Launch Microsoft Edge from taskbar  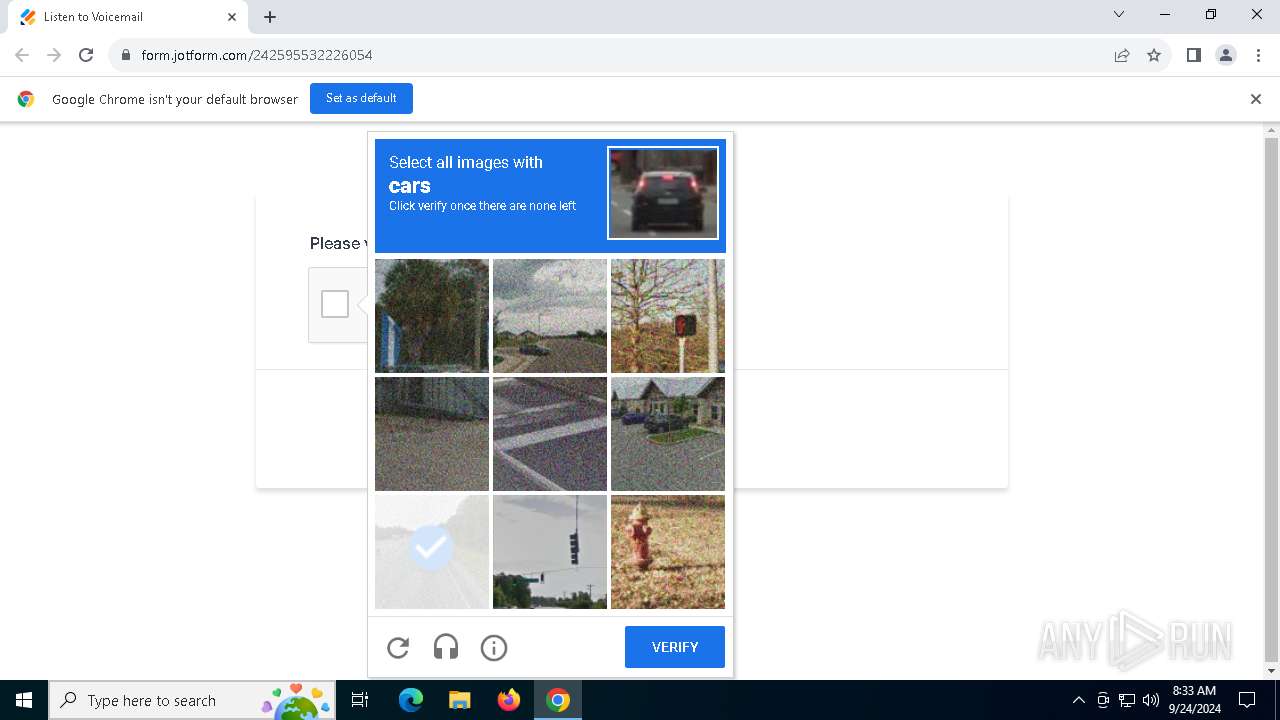pyautogui.click(x=411, y=700)
